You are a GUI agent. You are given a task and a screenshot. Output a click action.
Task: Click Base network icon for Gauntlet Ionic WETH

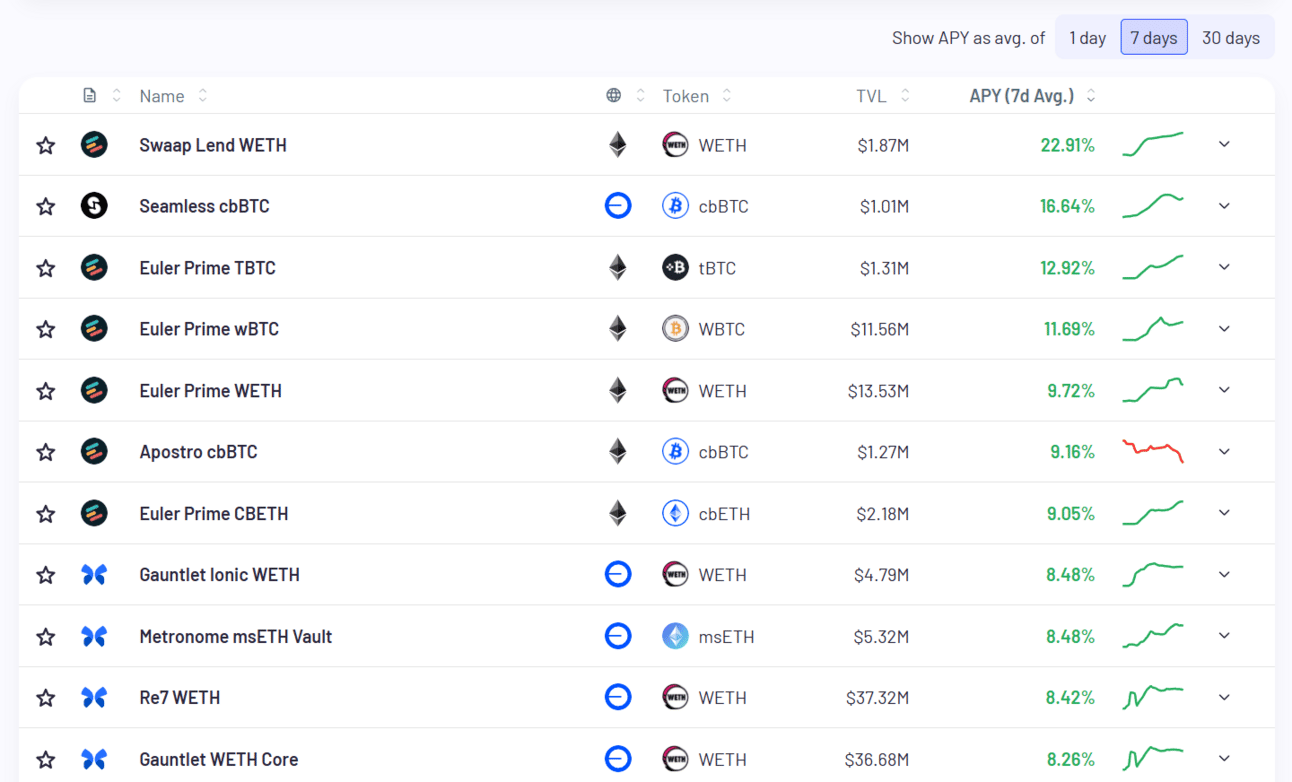coord(618,575)
